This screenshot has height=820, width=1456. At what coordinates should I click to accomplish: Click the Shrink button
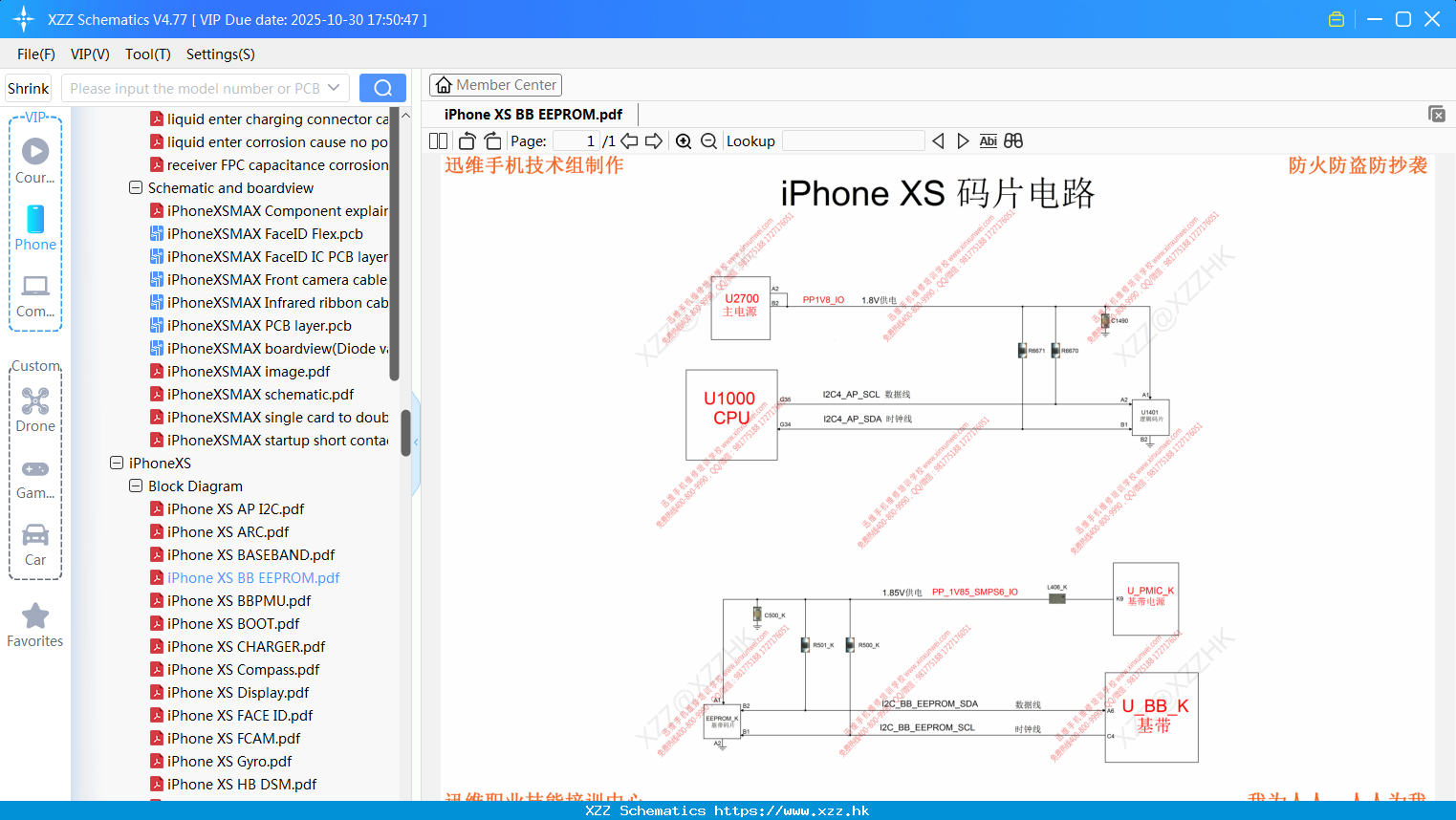pyautogui.click(x=29, y=88)
